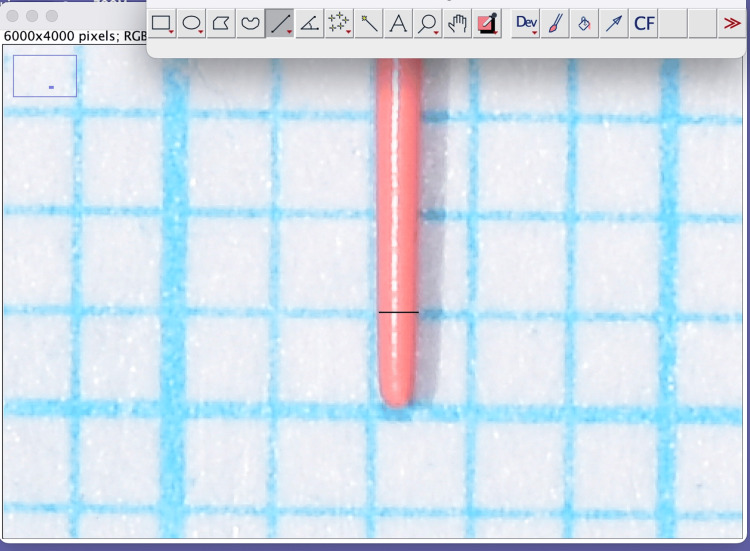Screen dimensions: 750x551
Task: Click the CF toolbar button
Action: pyautogui.click(x=644, y=23)
